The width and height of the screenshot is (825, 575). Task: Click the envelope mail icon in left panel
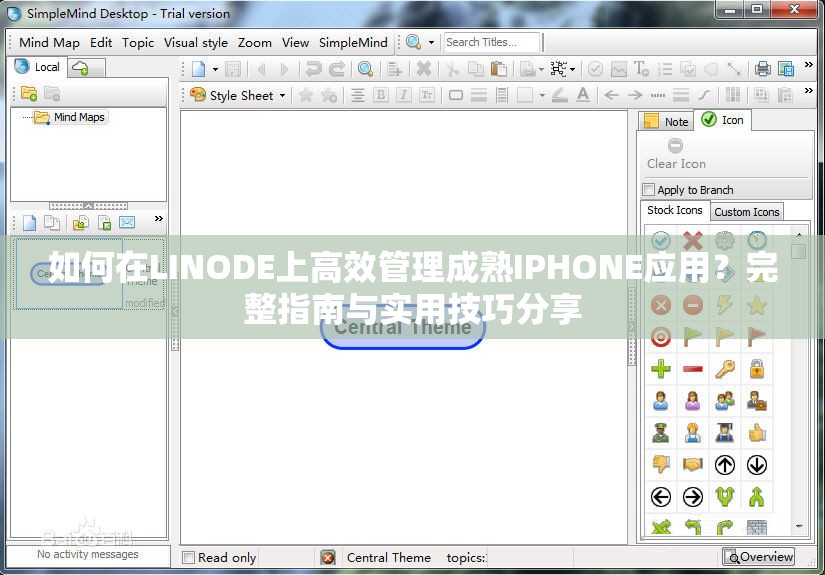coord(127,223)
